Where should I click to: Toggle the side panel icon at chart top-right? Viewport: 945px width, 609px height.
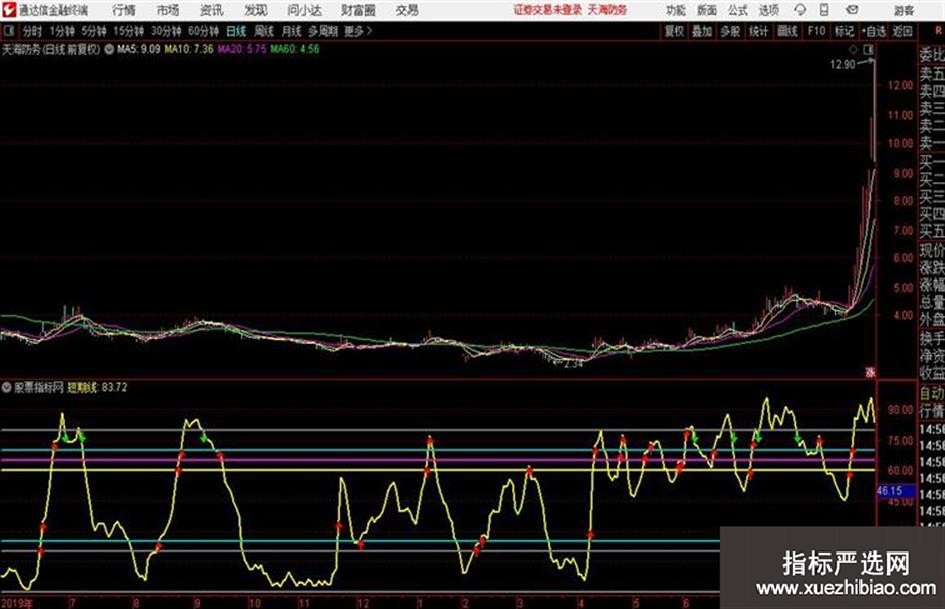pyautogui.click(x=868, y=50)
